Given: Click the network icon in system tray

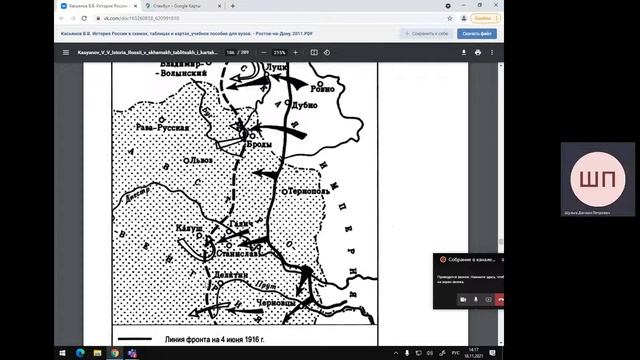Looking at the screenshot, I should 418,353.
